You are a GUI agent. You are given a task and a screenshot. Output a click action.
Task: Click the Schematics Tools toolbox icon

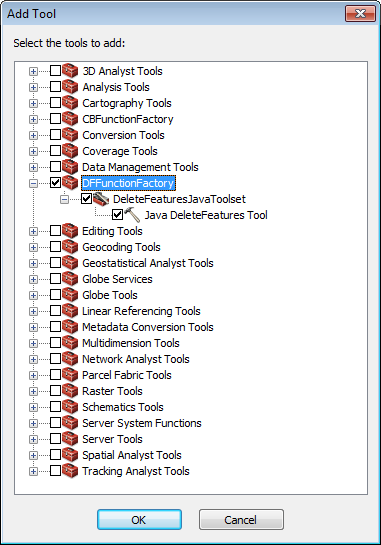(70, 407)
